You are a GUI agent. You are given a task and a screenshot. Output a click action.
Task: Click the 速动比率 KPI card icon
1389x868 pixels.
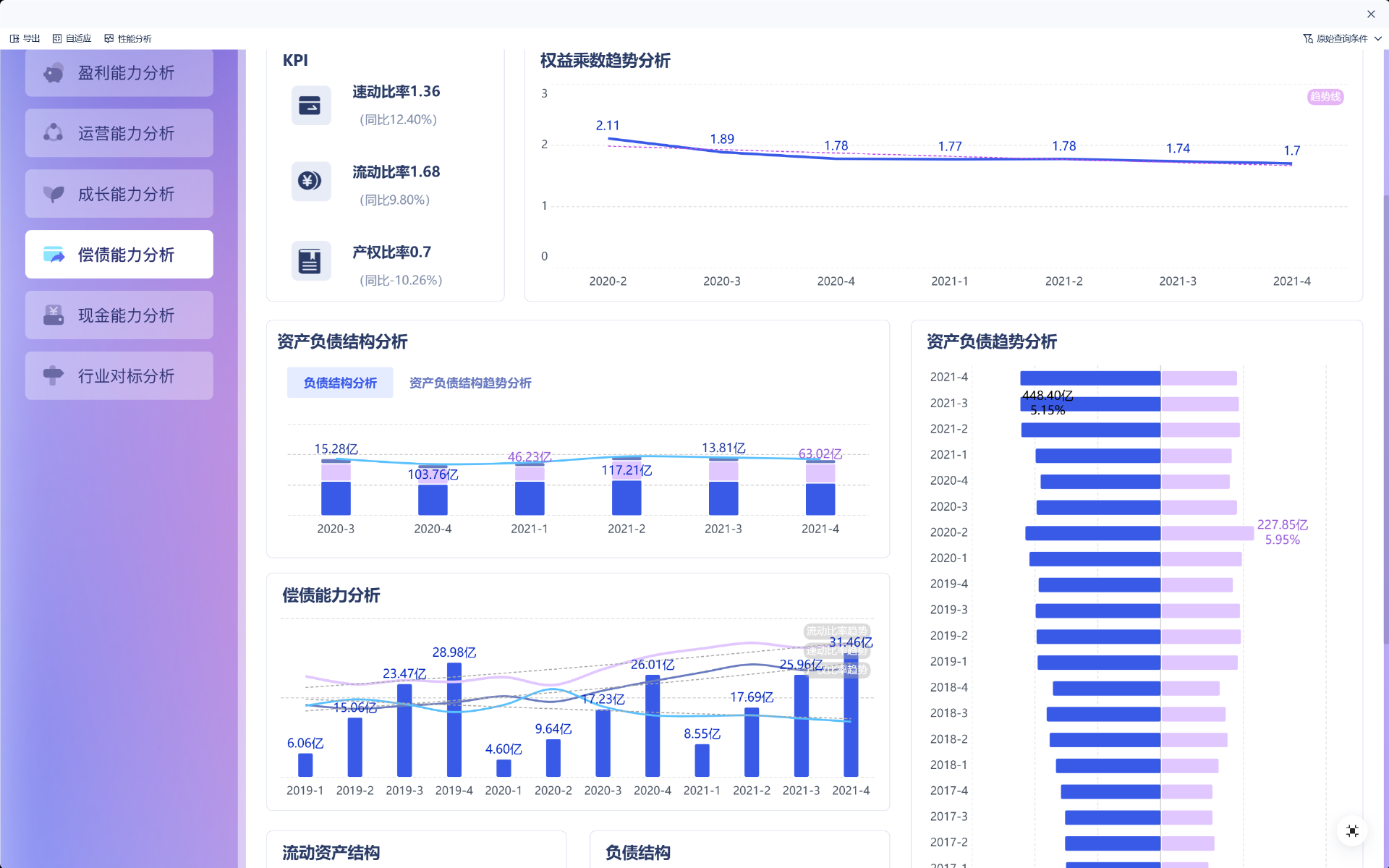[310, 106]
